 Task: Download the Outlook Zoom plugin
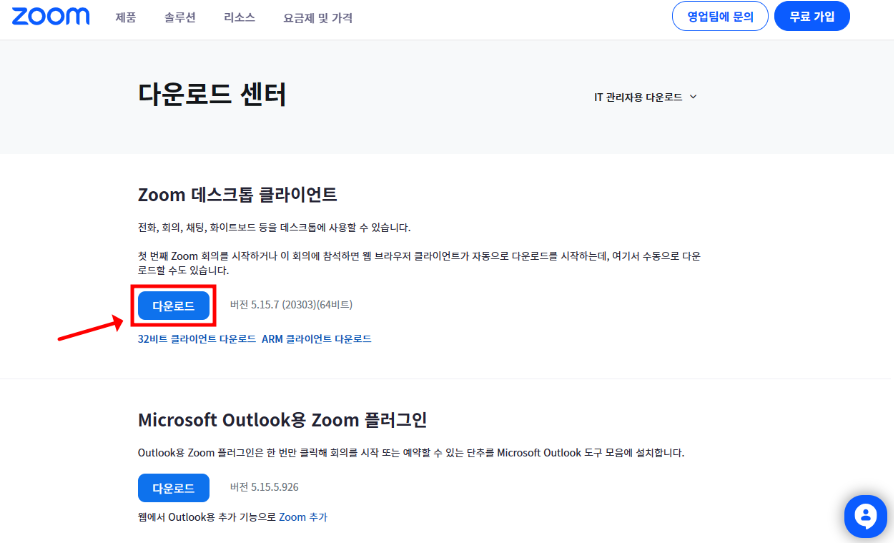point(173,488)
